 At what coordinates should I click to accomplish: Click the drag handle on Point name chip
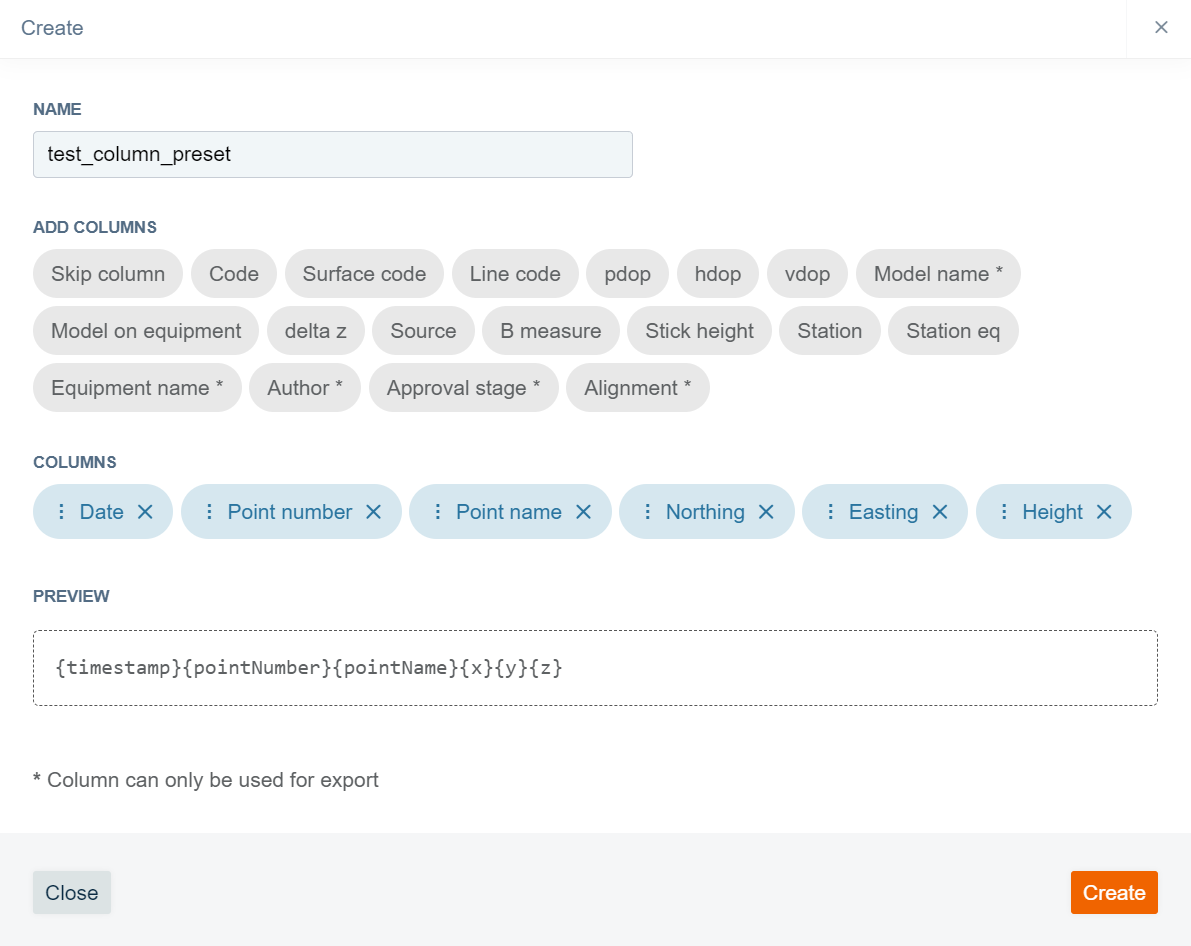[x=438, y=512]
